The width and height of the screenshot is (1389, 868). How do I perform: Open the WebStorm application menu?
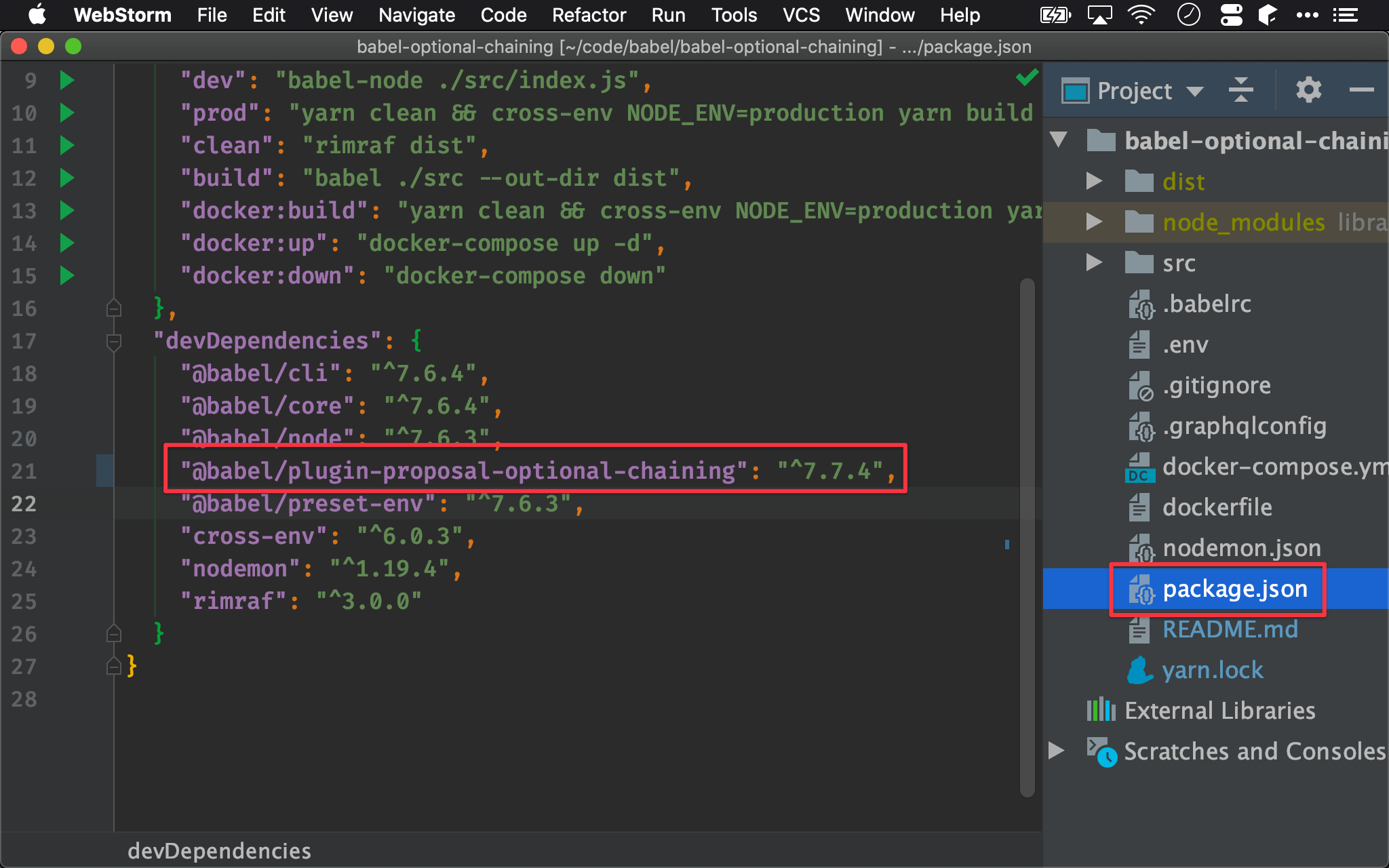point(122,15)
